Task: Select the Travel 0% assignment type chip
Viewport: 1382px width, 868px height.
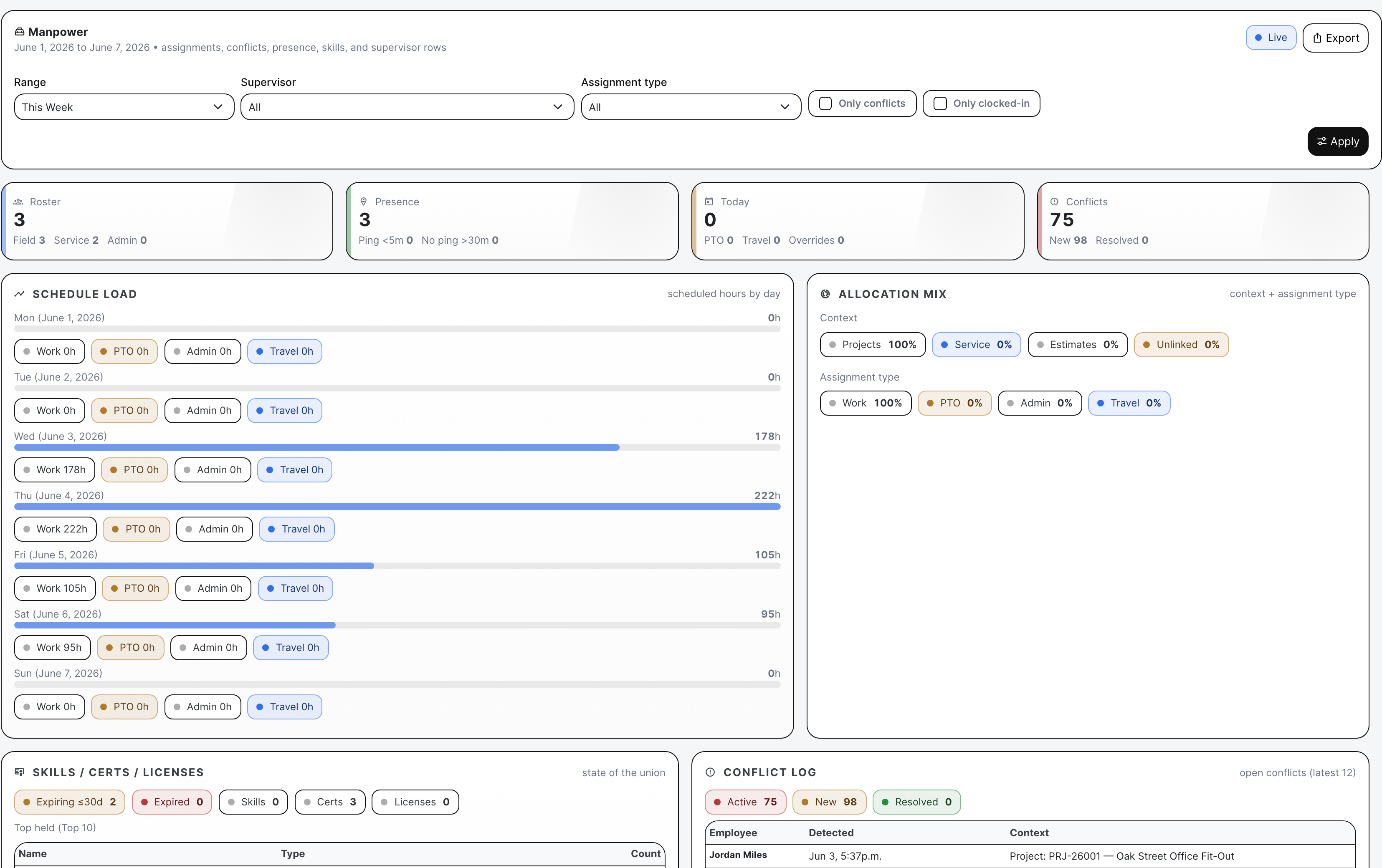Action: click(x=1129, y=403)
